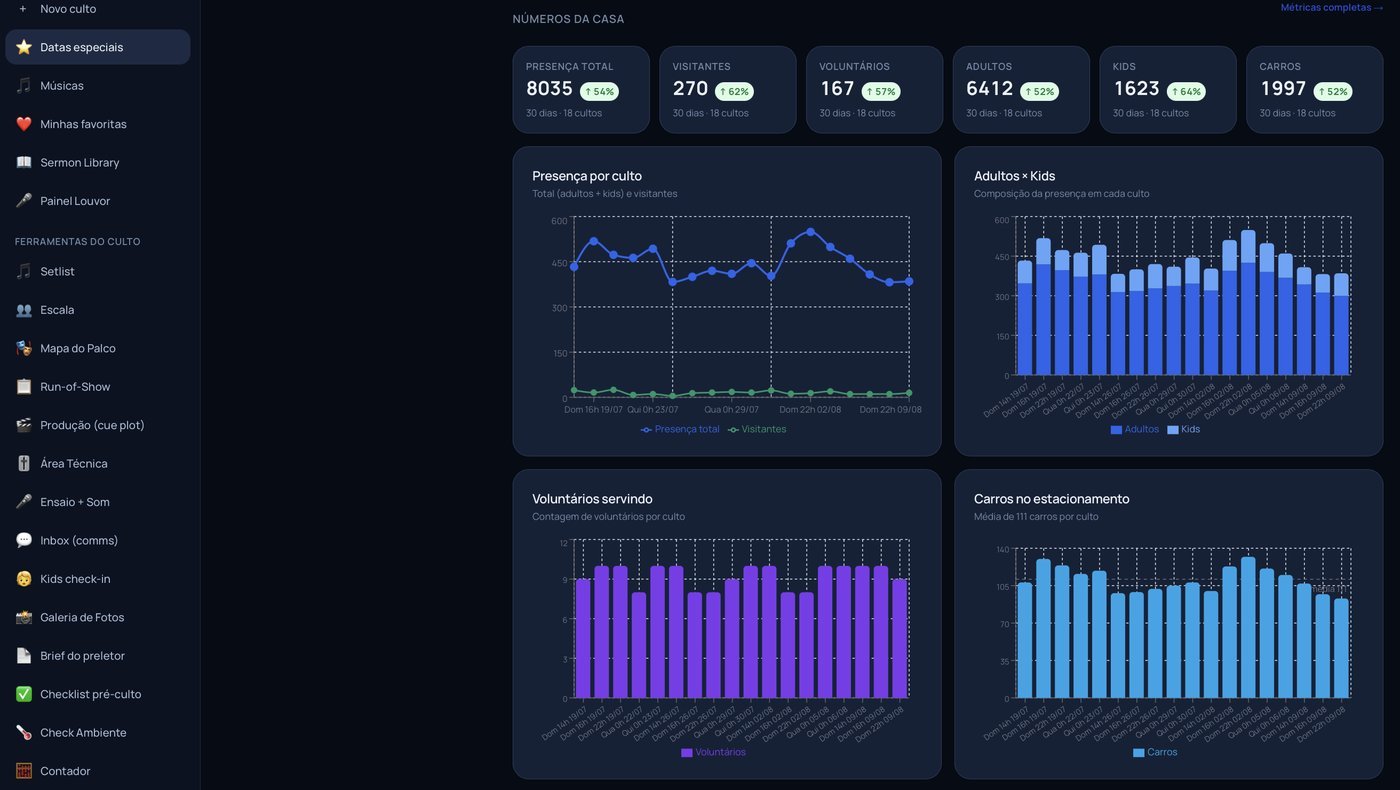Toggle Carros series in legend

pos(1155,752)
